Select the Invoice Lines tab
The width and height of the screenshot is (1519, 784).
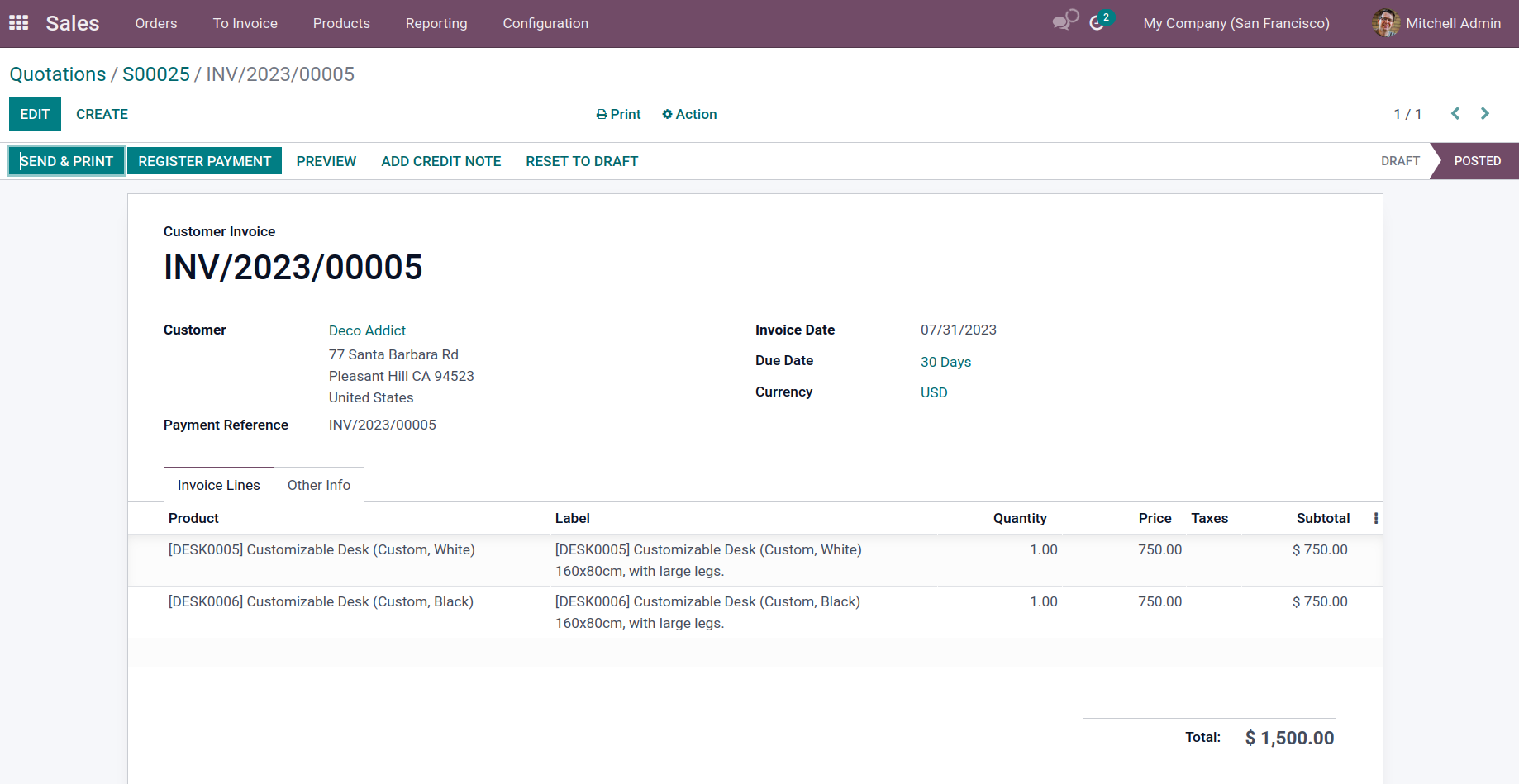tap(219, 485)
